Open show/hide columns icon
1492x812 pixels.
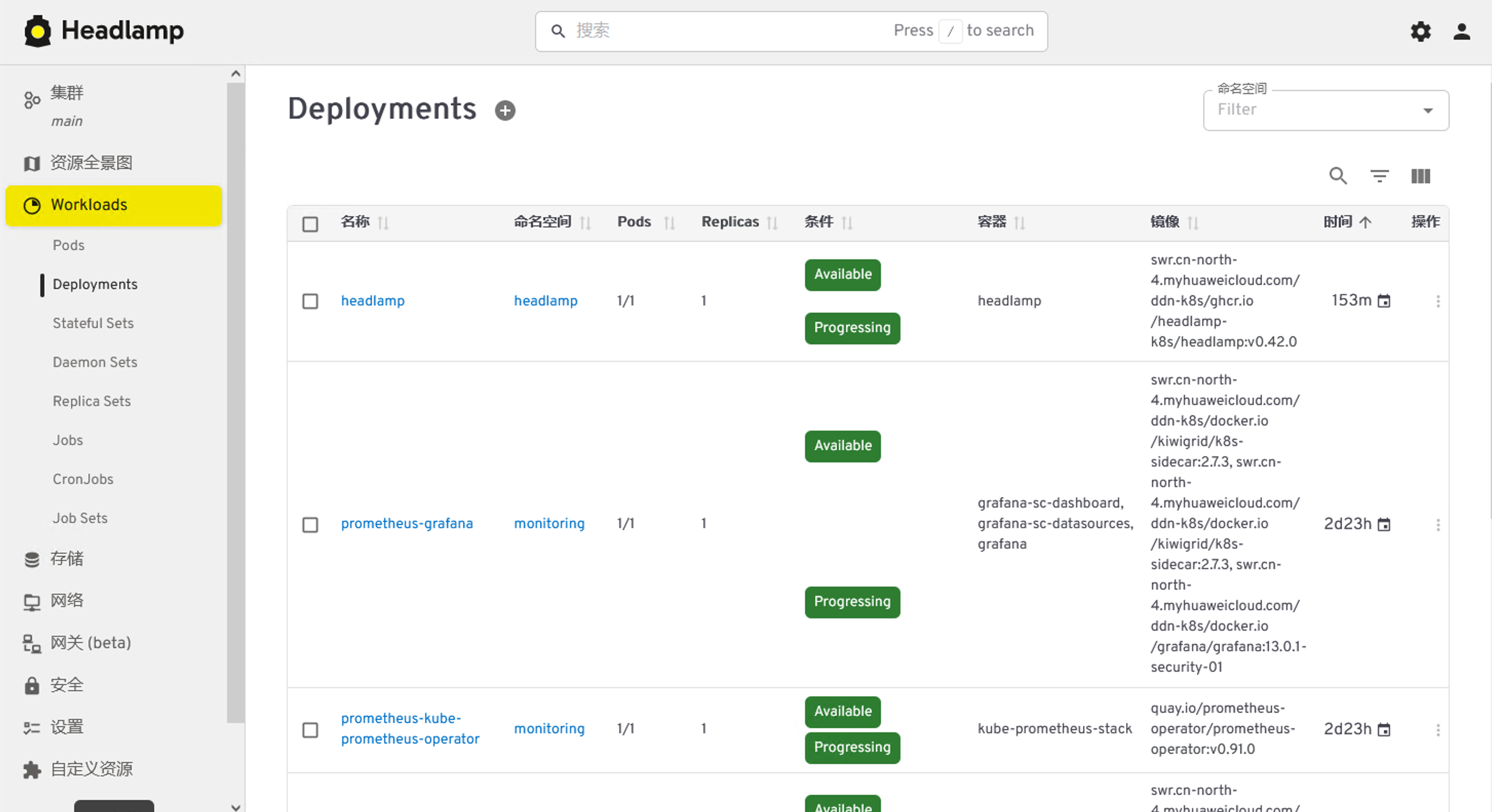pos(1420,176)
